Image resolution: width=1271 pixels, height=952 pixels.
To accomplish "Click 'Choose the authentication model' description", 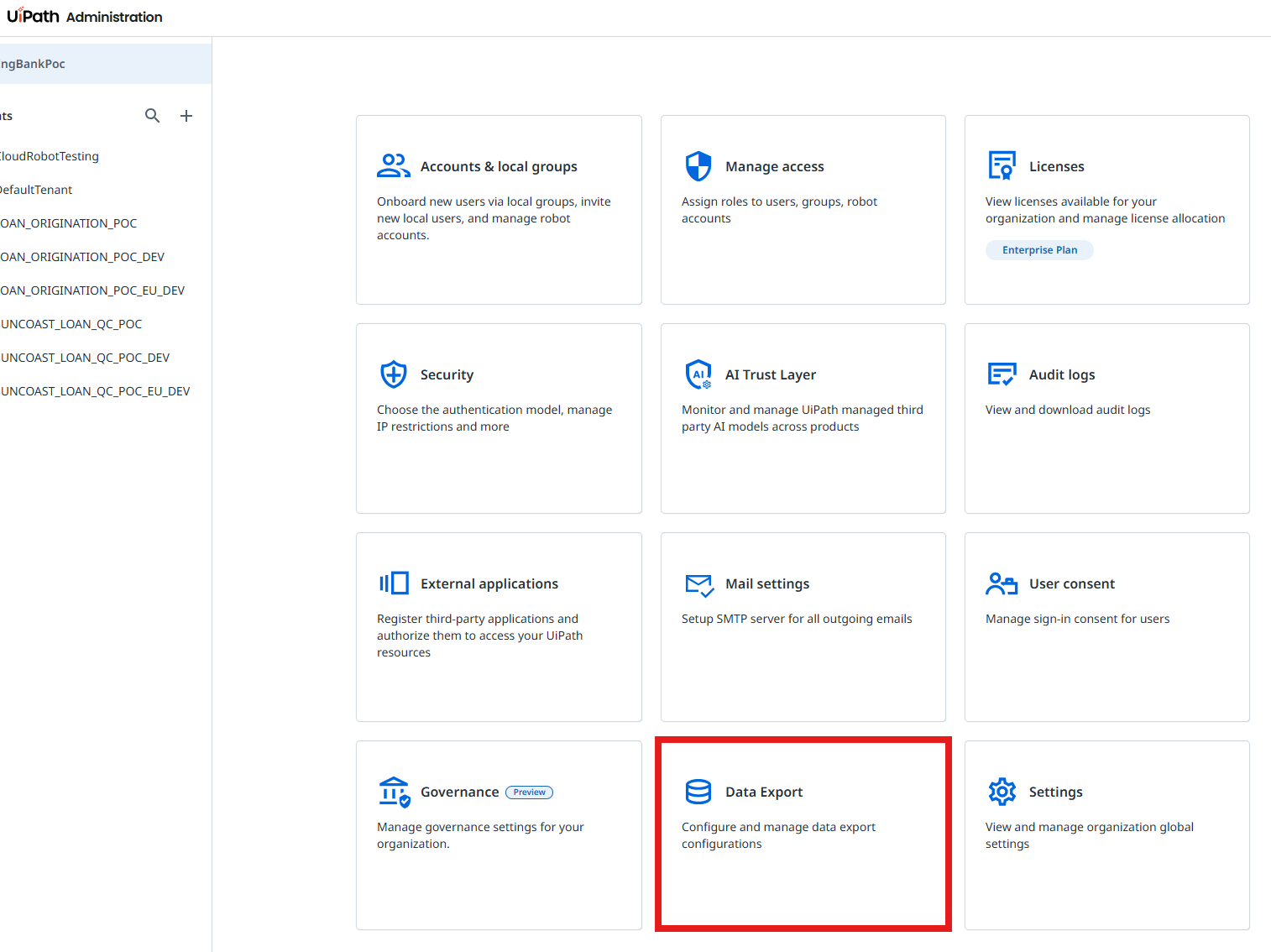I will [x=494, y=418].
